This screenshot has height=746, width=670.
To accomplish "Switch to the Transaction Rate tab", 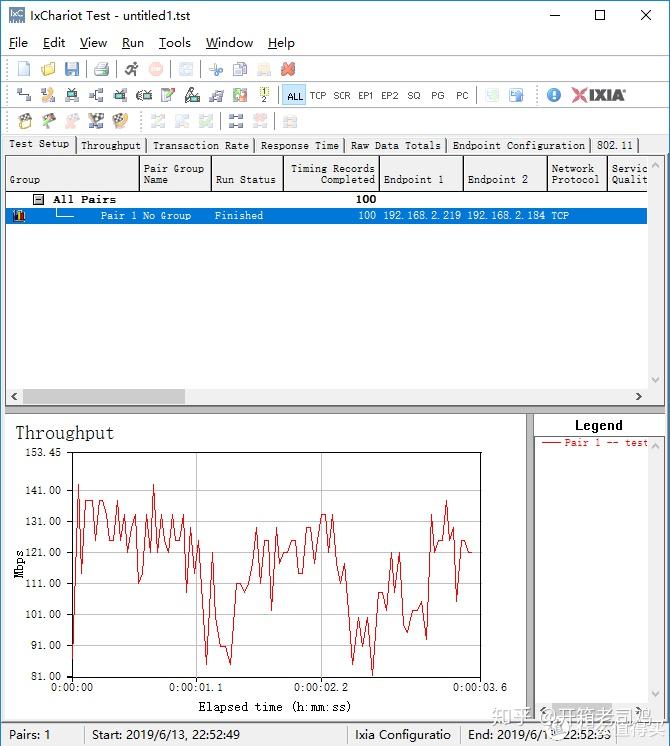I will pos(201,146).
